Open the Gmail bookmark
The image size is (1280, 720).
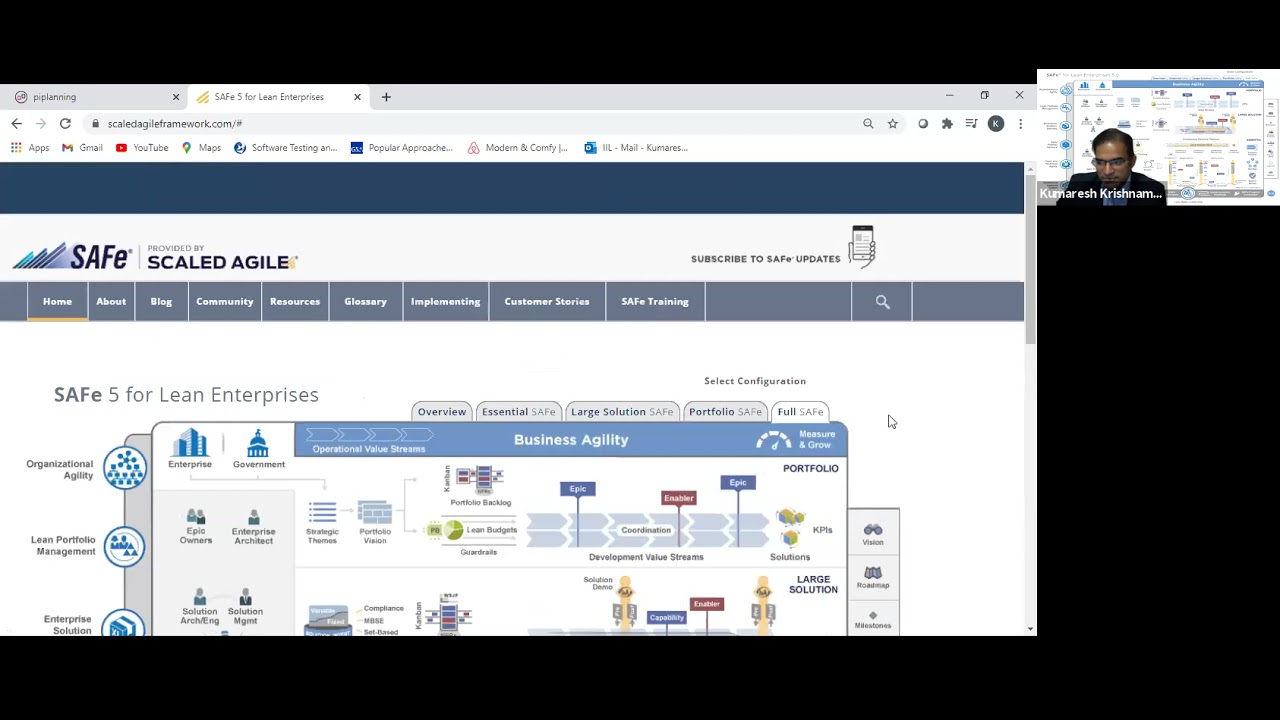82,148
